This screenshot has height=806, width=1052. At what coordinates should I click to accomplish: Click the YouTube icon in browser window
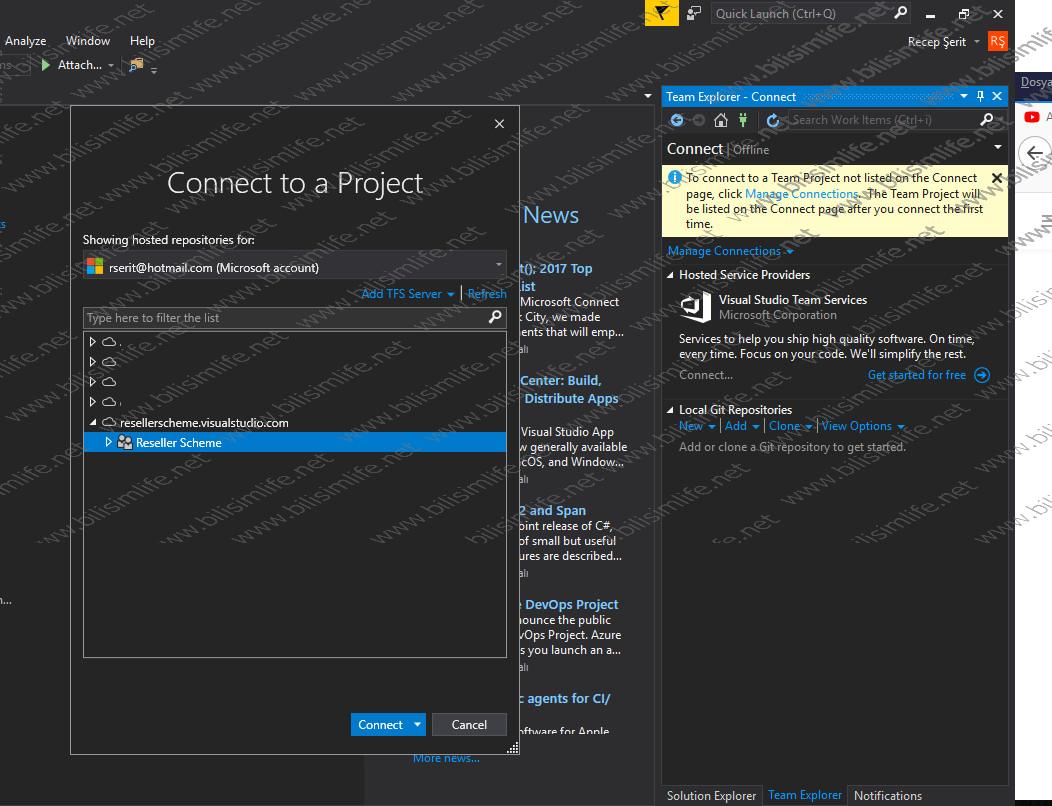[x=1031, y=117]
